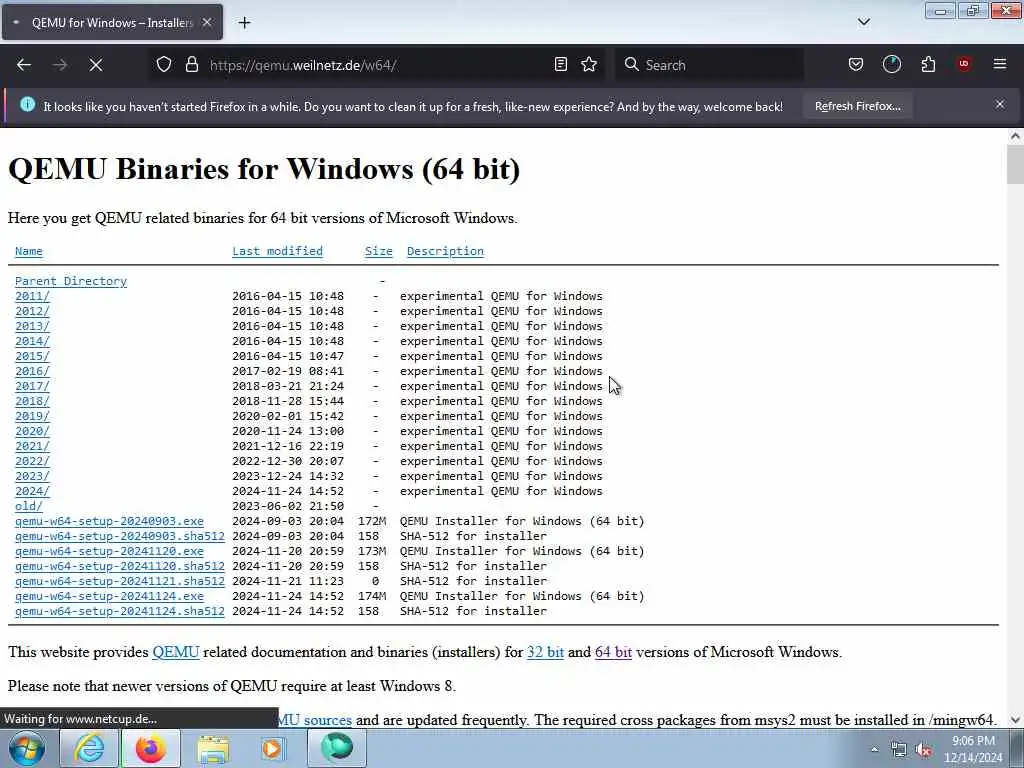
Task: Open qemu-w64-setup-20240903.sha512 file
Action: (x=120, y=537)
